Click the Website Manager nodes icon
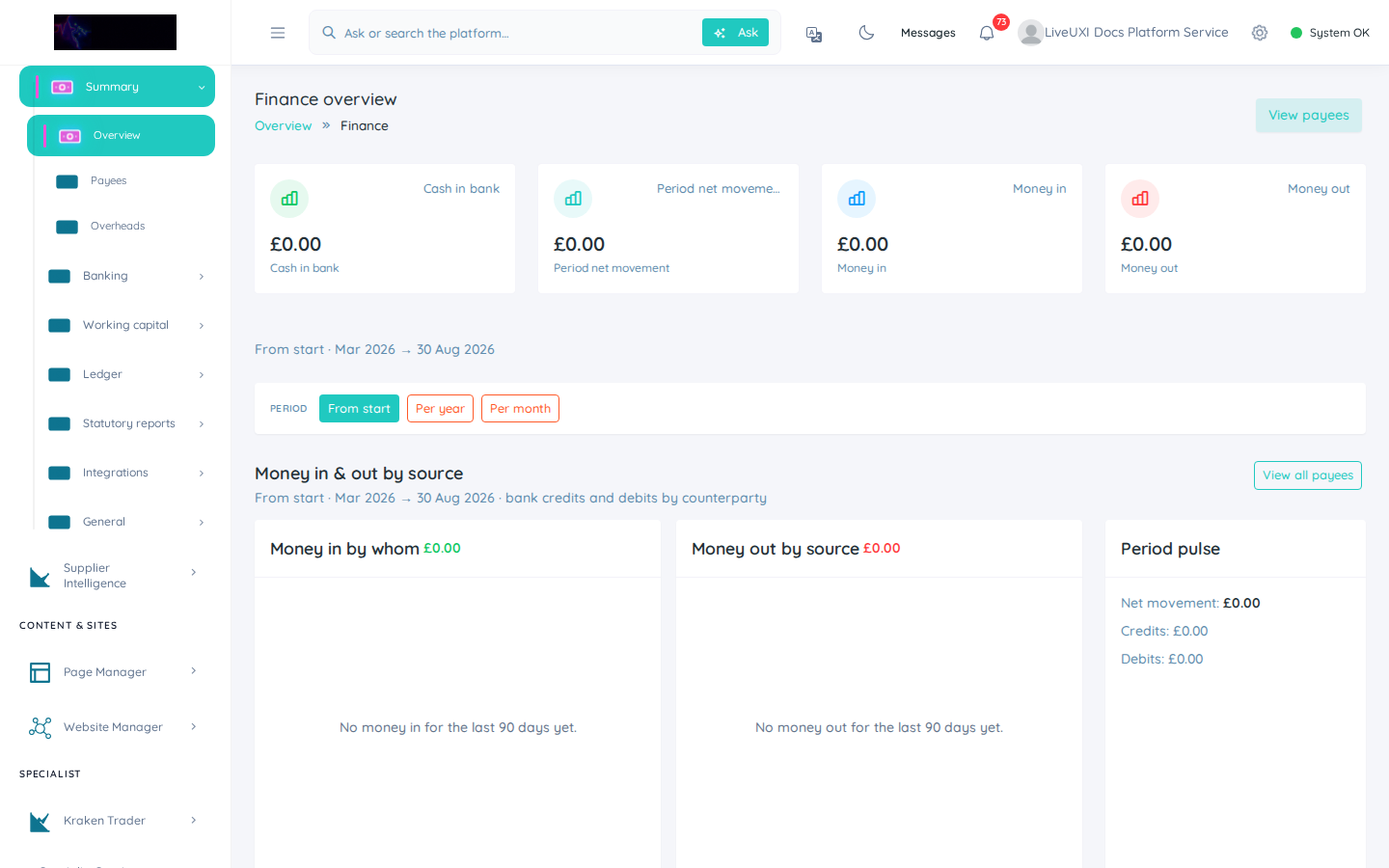This screenshot has height=868, width=1389. click(x=41, y=727)
